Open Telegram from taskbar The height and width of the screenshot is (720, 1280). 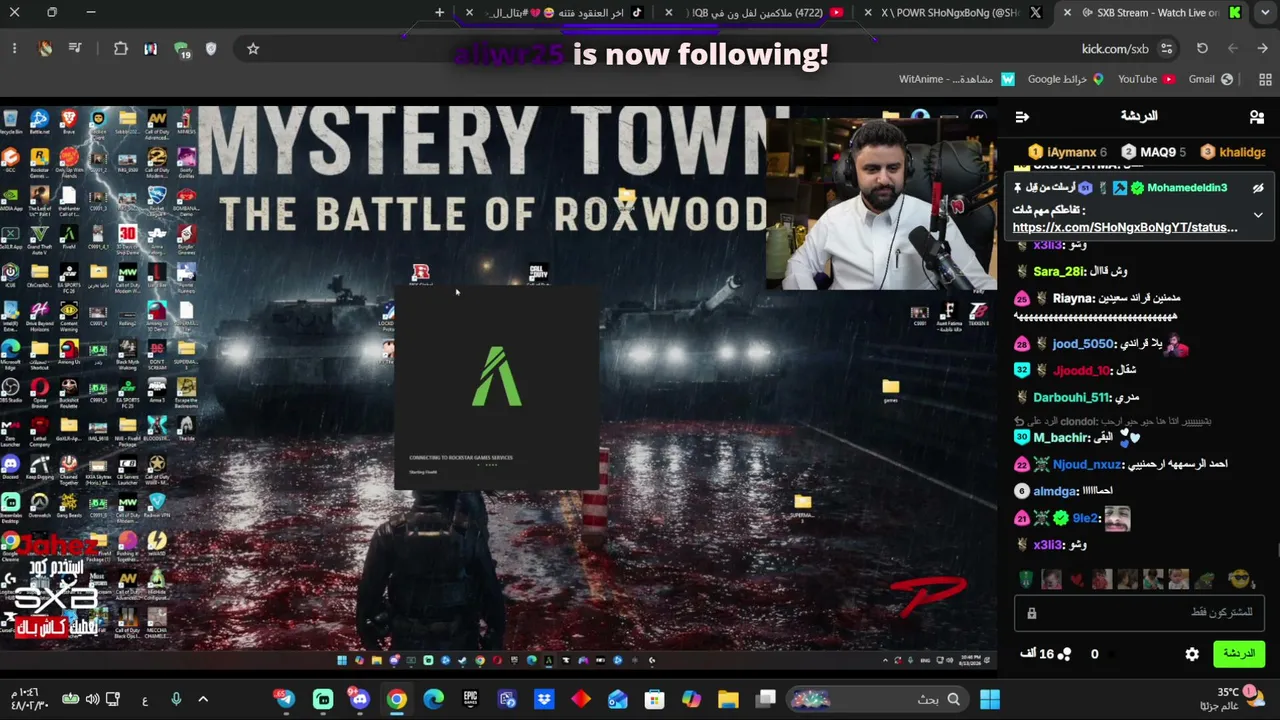286,700
